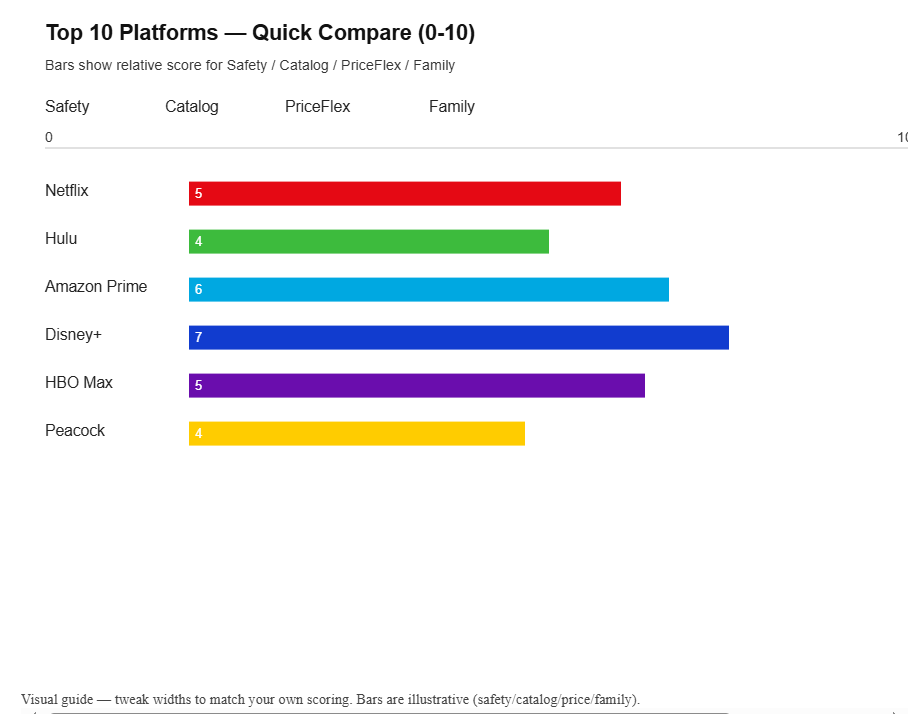
Task: Click the Top 10 Platforms chart title
Action: (x=260, y=33)
